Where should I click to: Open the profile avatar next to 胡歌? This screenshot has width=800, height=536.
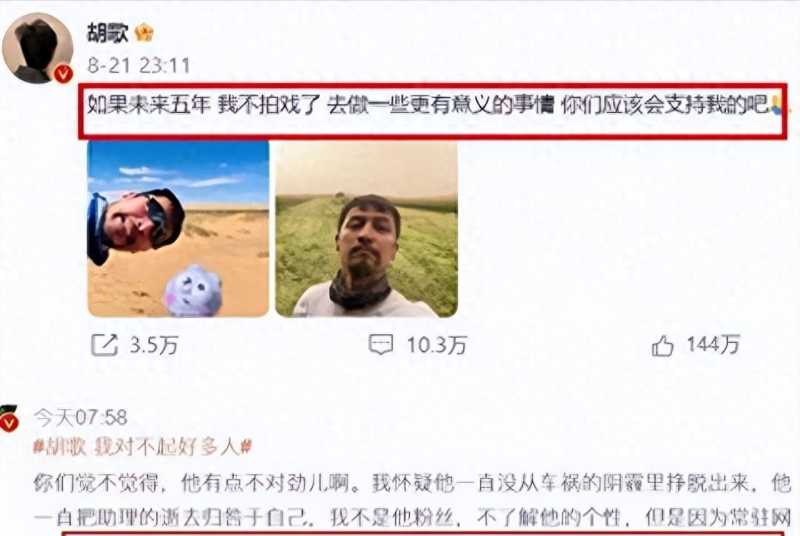click(x=37, y=48)
